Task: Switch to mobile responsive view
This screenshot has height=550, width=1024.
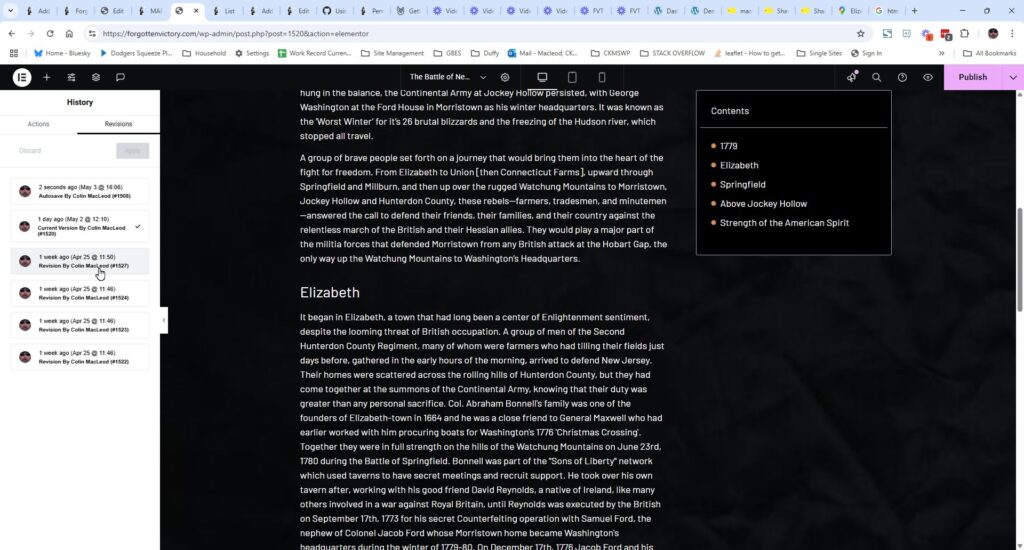Action: (602, 77)
